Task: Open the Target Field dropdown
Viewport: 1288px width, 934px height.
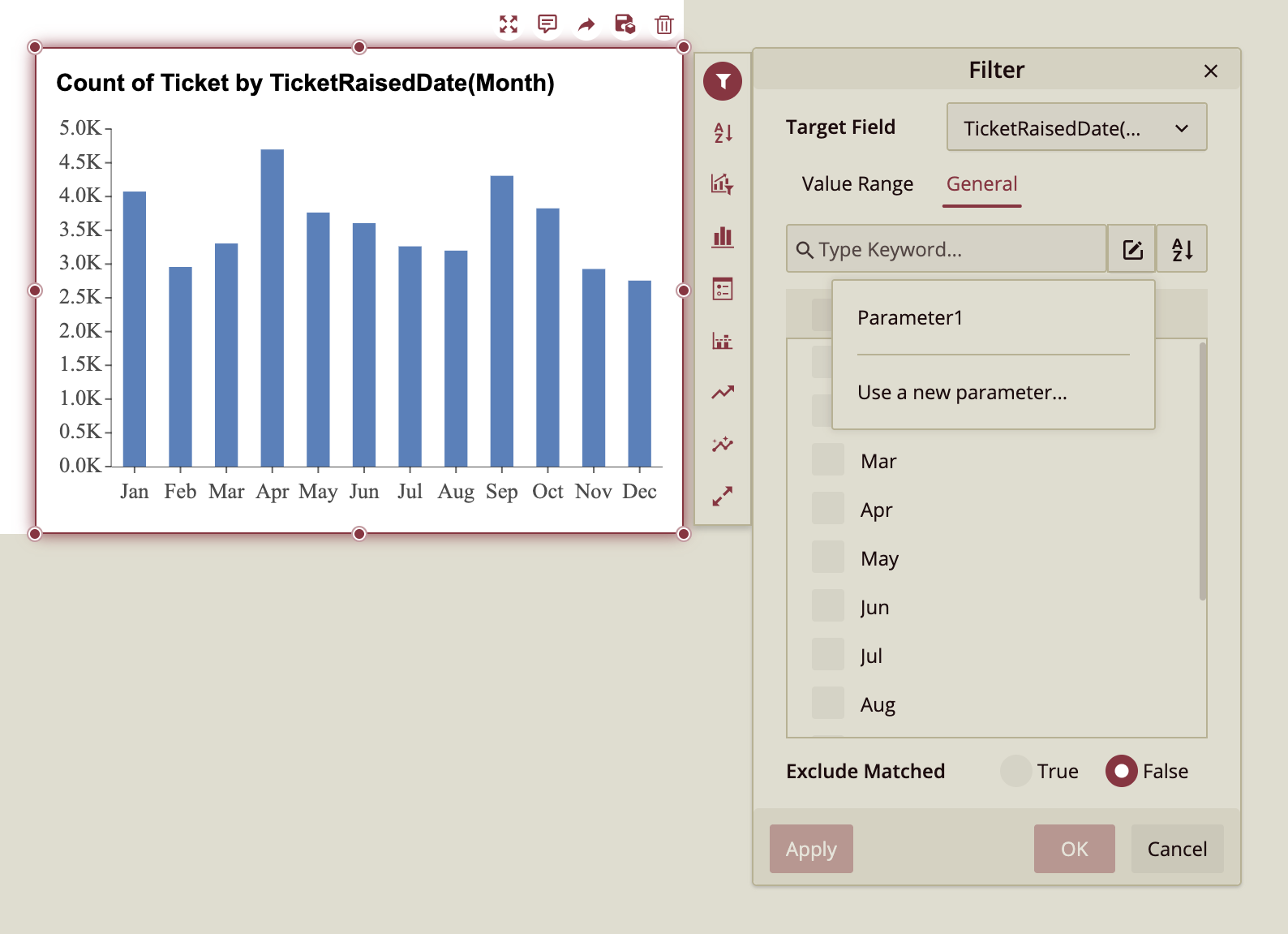Action: (x=1076, y=127)
